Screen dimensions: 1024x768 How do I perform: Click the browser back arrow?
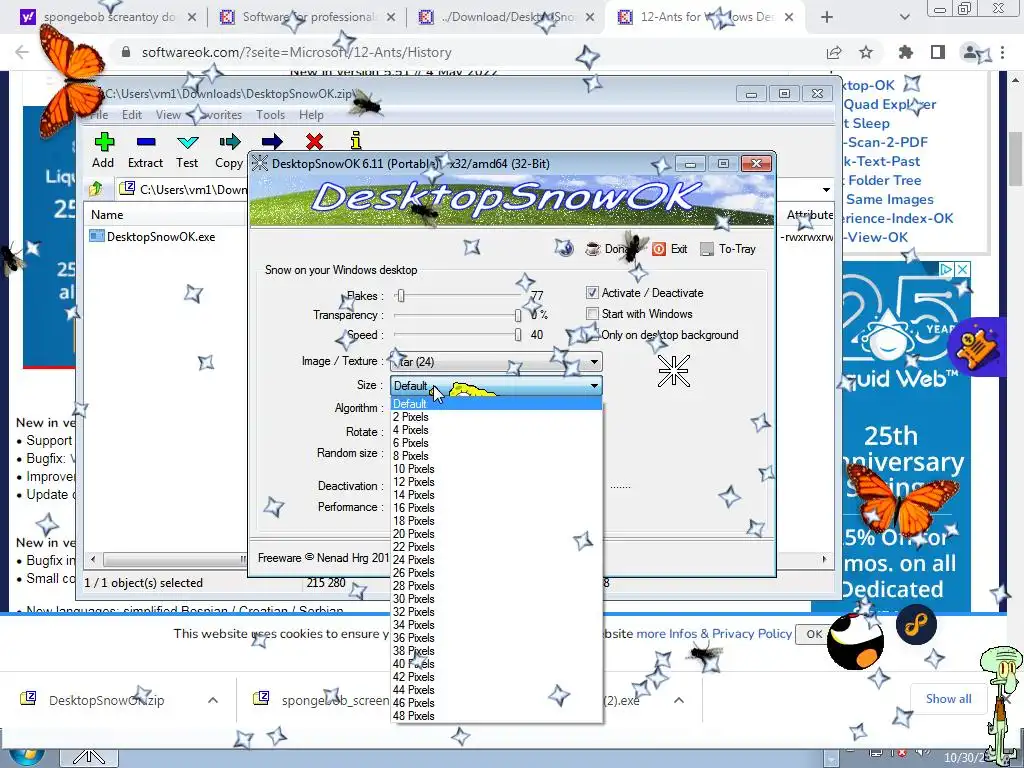pyautogui.click(x=22, y=52)
